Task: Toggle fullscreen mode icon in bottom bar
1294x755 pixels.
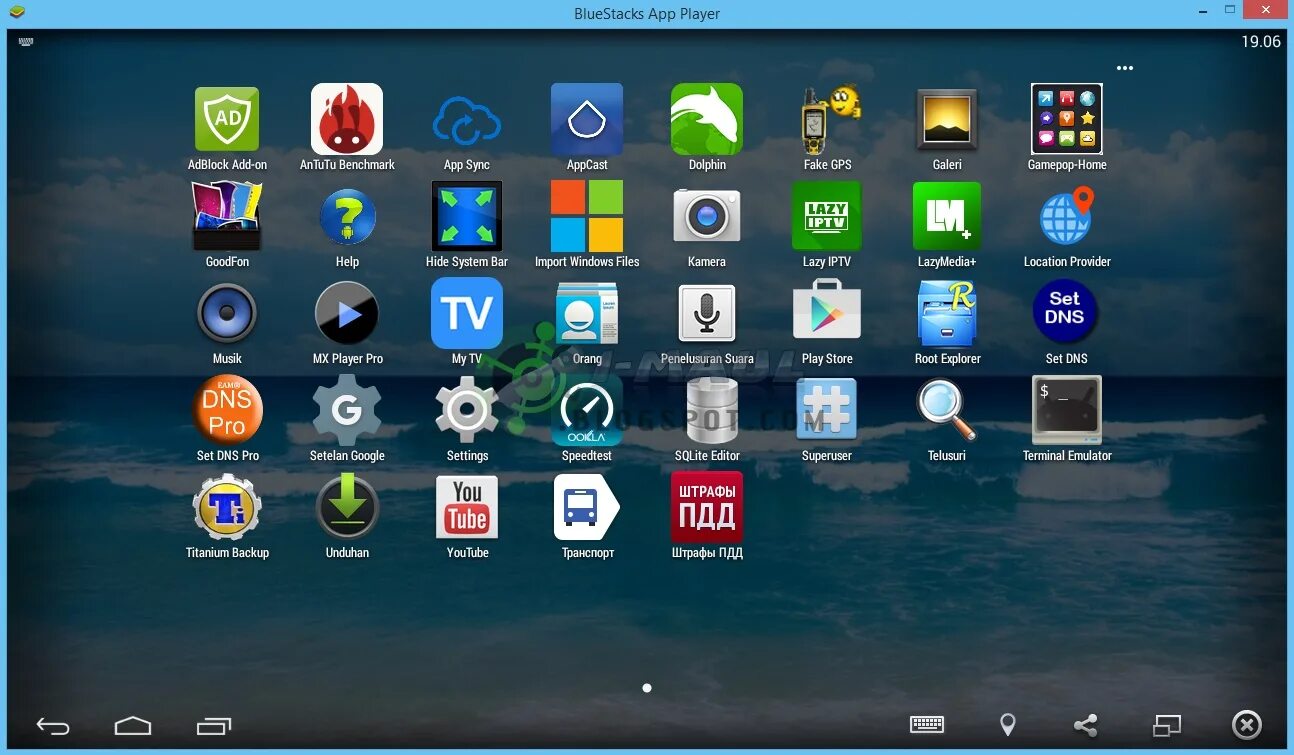Action: click(1167, 725)
